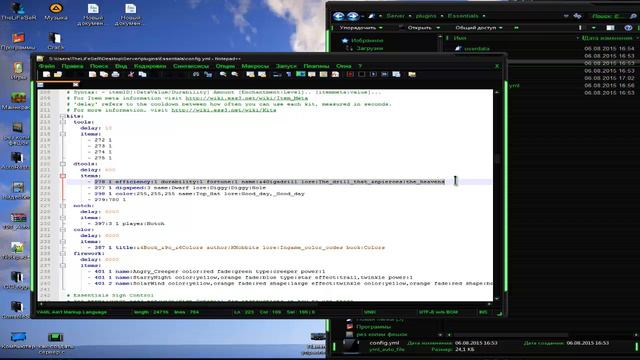Open the view options dropdown arrow in Explorer
The height and width of the screenshot is (360, 640).
594,28
